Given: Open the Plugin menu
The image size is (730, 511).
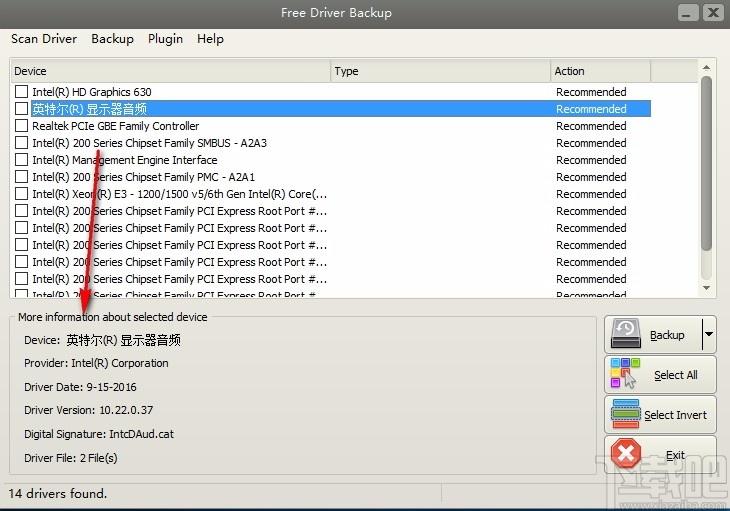Looking at the screenshot, I should (x=165, y=39).
